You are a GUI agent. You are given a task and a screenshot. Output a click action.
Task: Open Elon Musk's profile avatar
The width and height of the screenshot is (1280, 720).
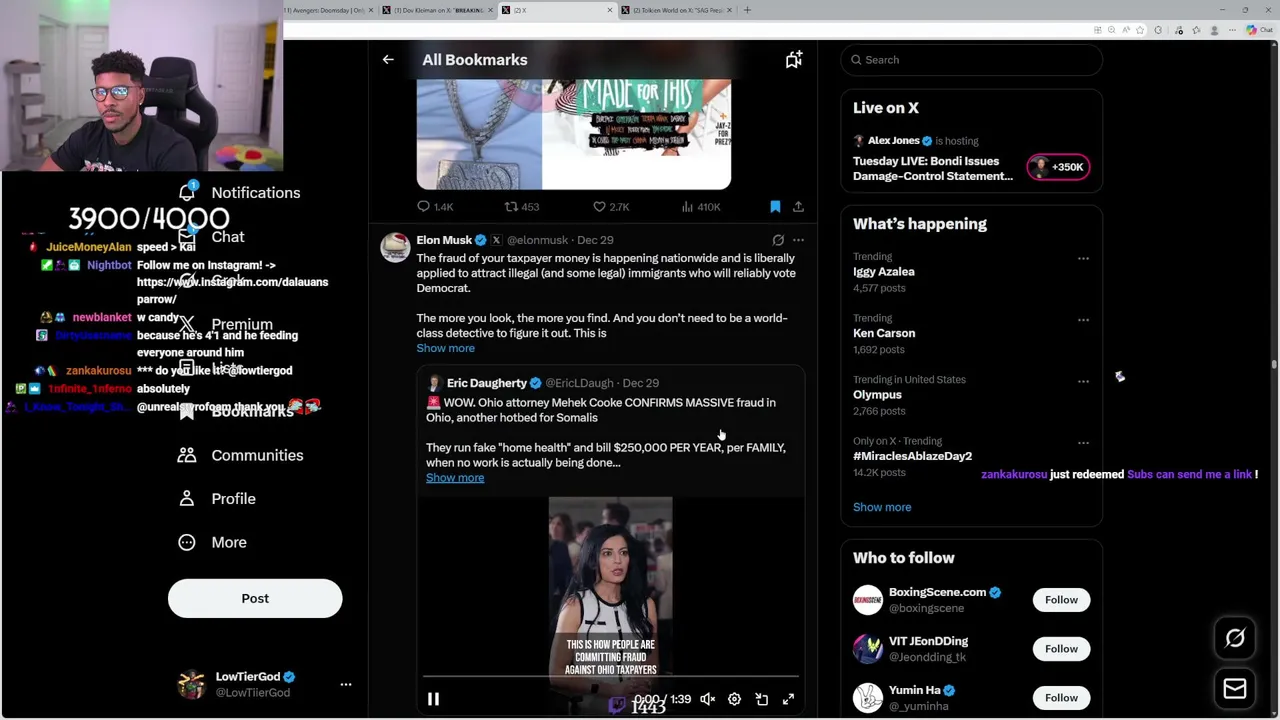395,247
